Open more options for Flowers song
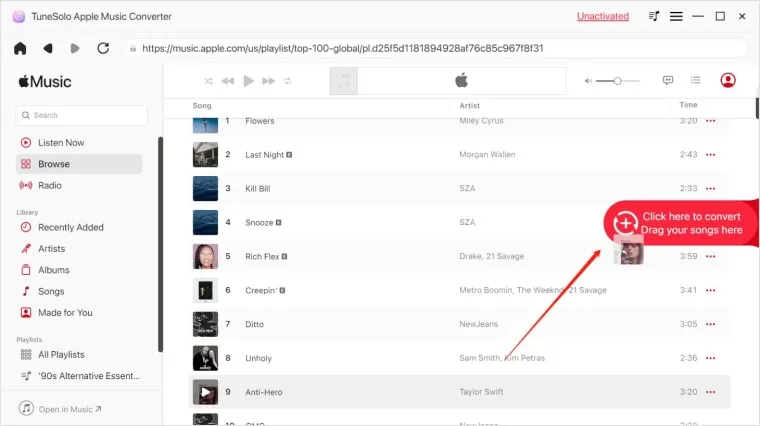 pyautogui.click(x=711, y=121)
